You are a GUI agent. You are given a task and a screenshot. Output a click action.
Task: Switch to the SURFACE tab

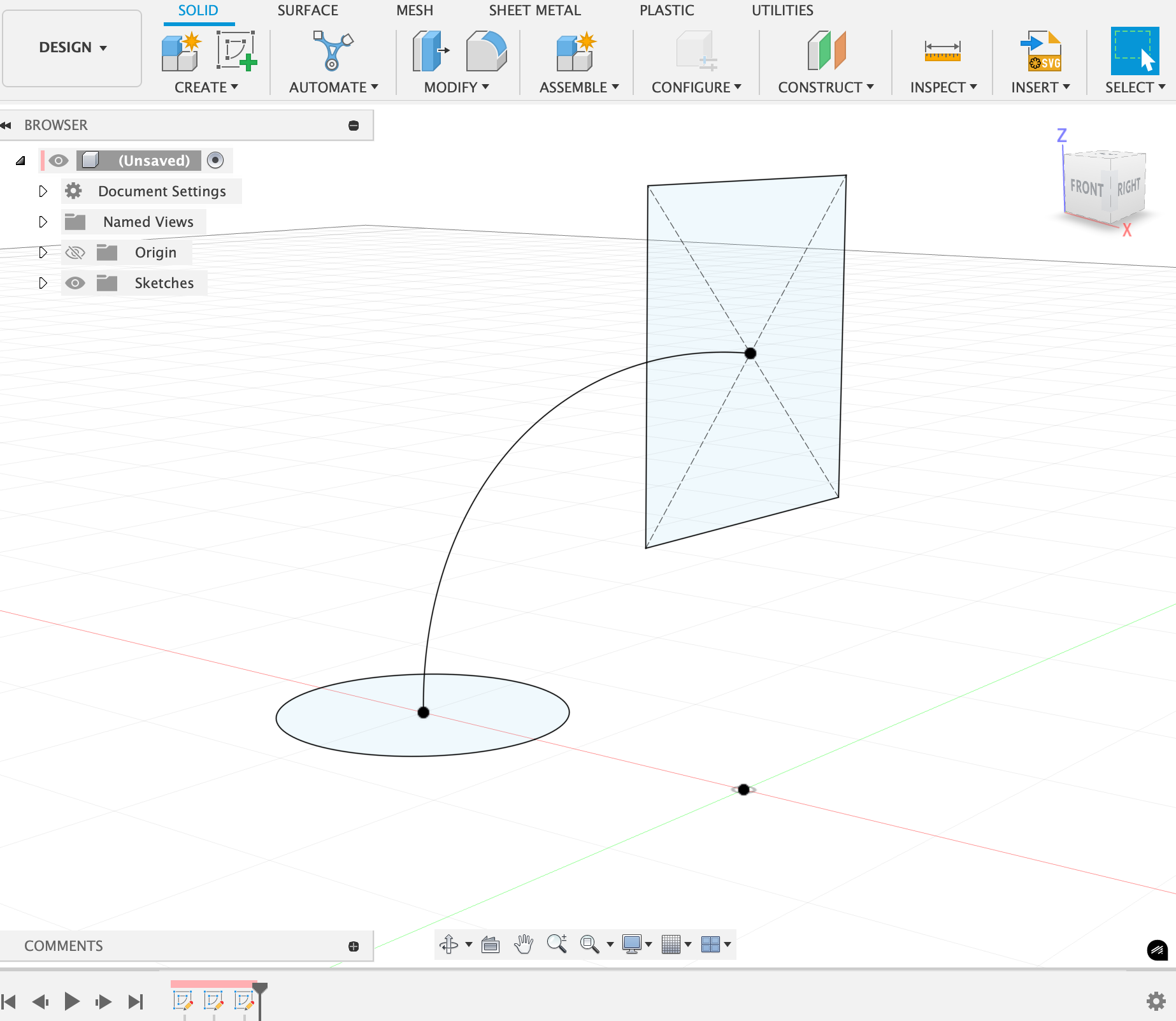click(307, 11)
